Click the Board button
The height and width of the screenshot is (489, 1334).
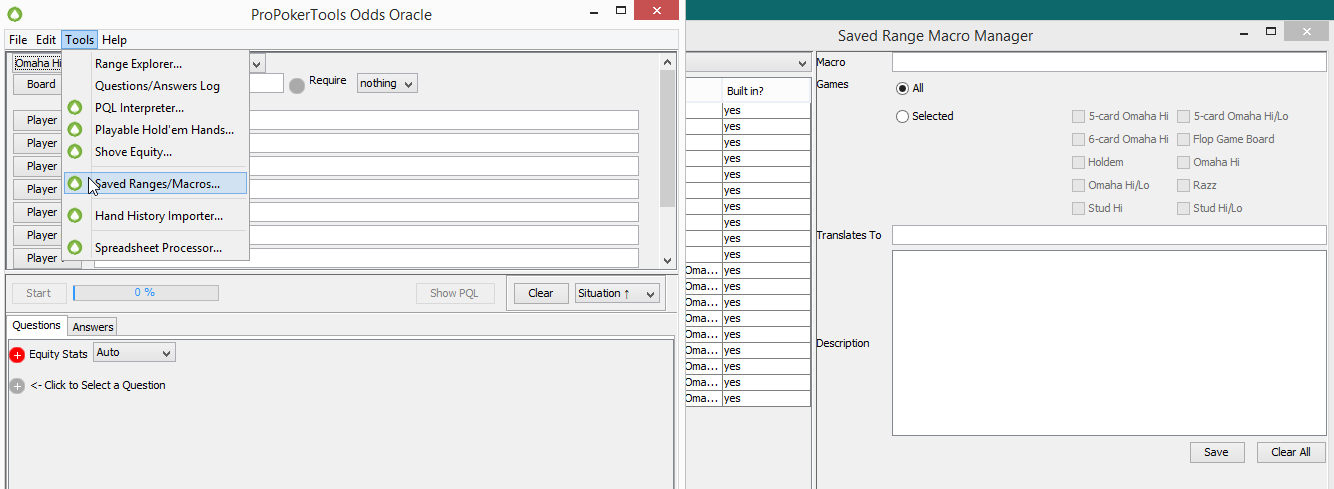[x=41, y=84]
